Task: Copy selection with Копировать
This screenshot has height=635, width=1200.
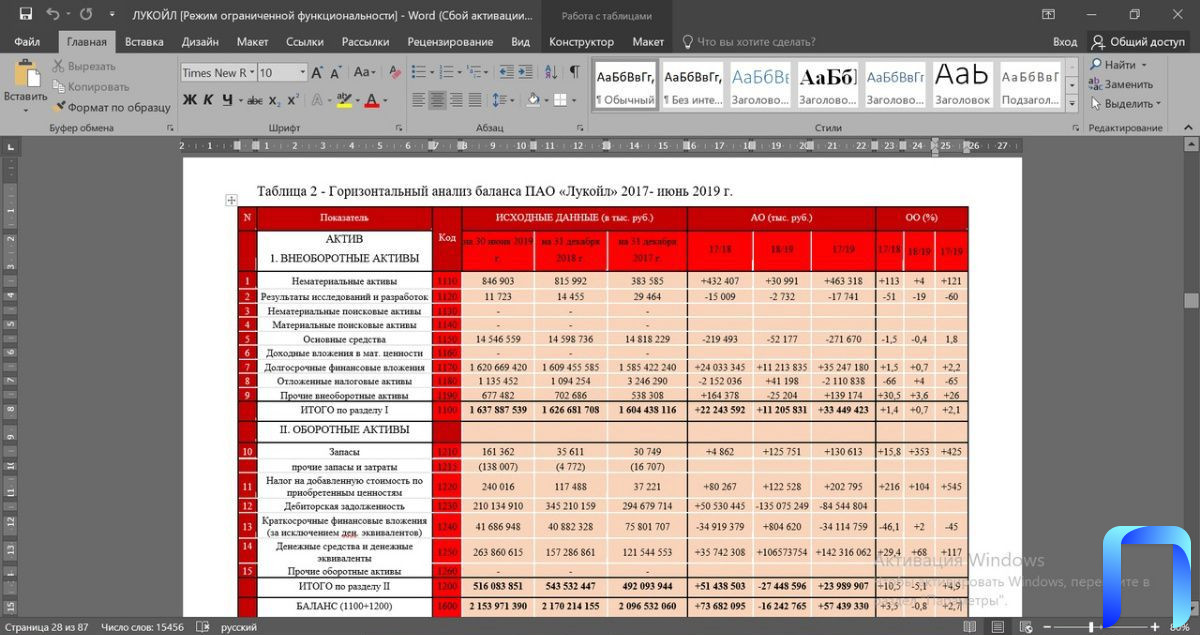Action: pyautogui.click(x=90, y=87)
